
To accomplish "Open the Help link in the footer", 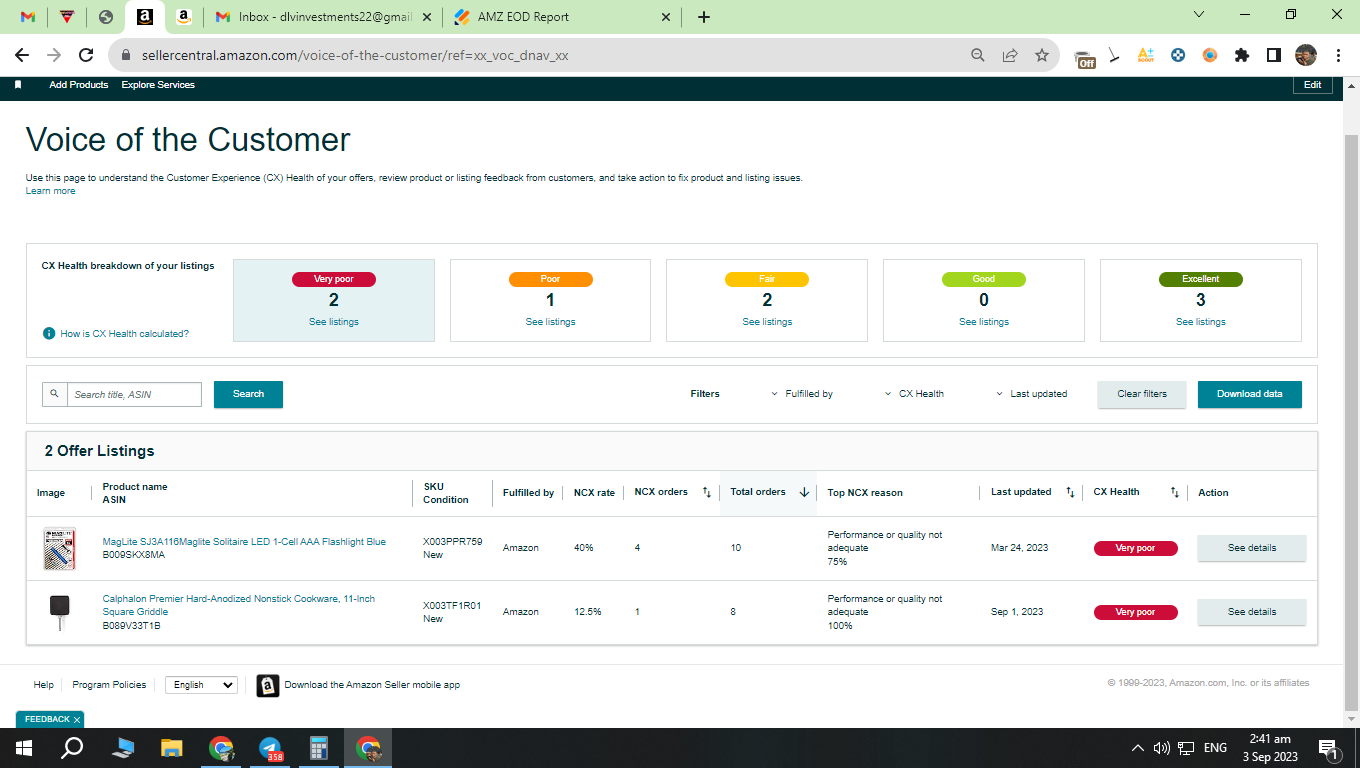I will coord(43,685).
